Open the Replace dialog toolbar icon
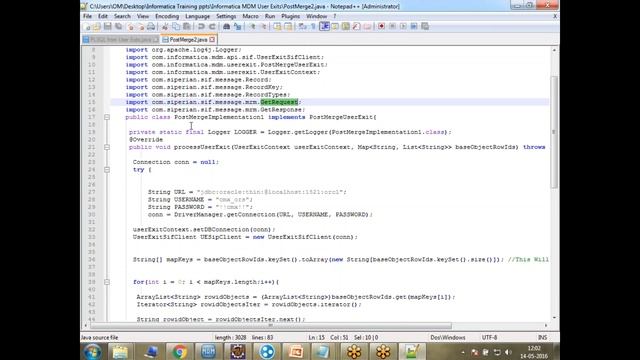 (238, 27)
